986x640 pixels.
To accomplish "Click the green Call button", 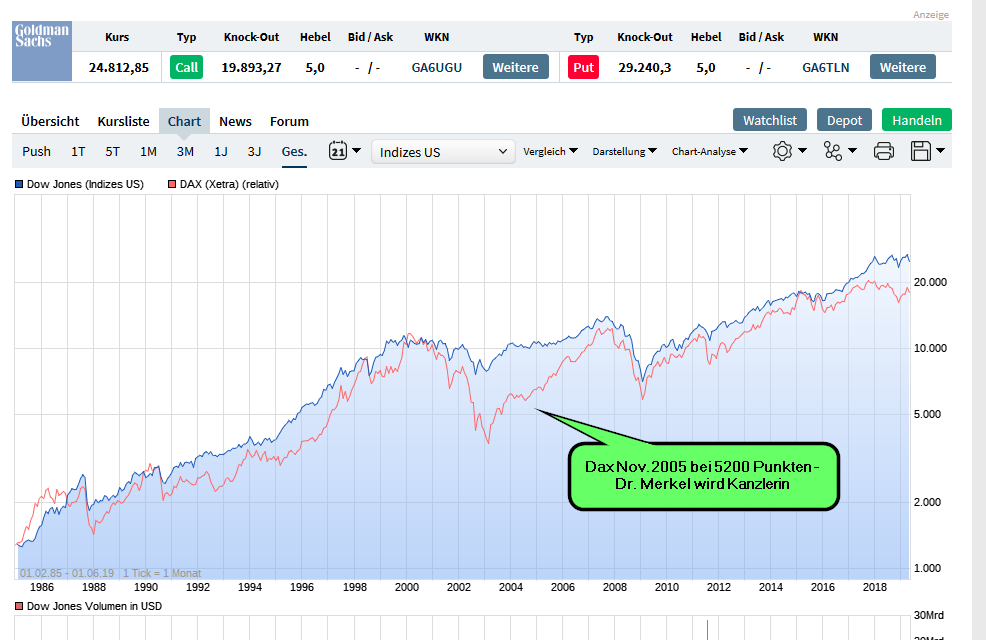I will pyautogui.click(x=186, y=67).
